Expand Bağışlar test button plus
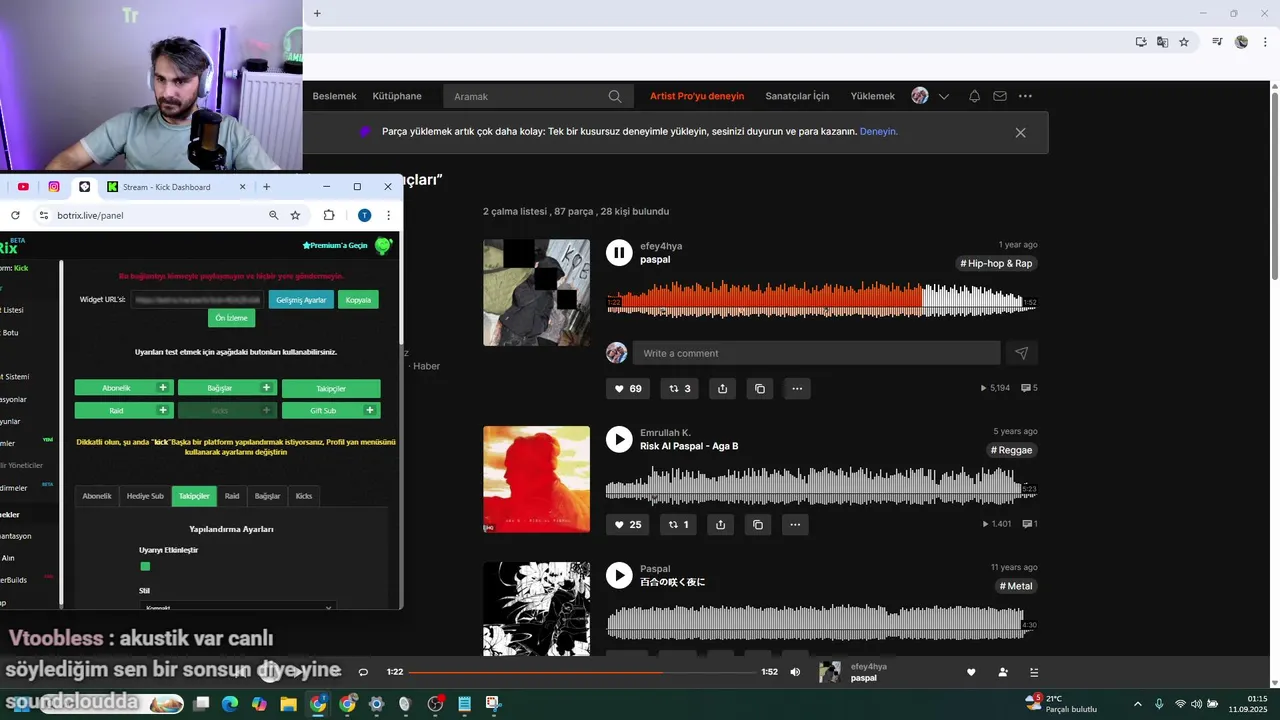1280x720 pixels. [266, 387]
